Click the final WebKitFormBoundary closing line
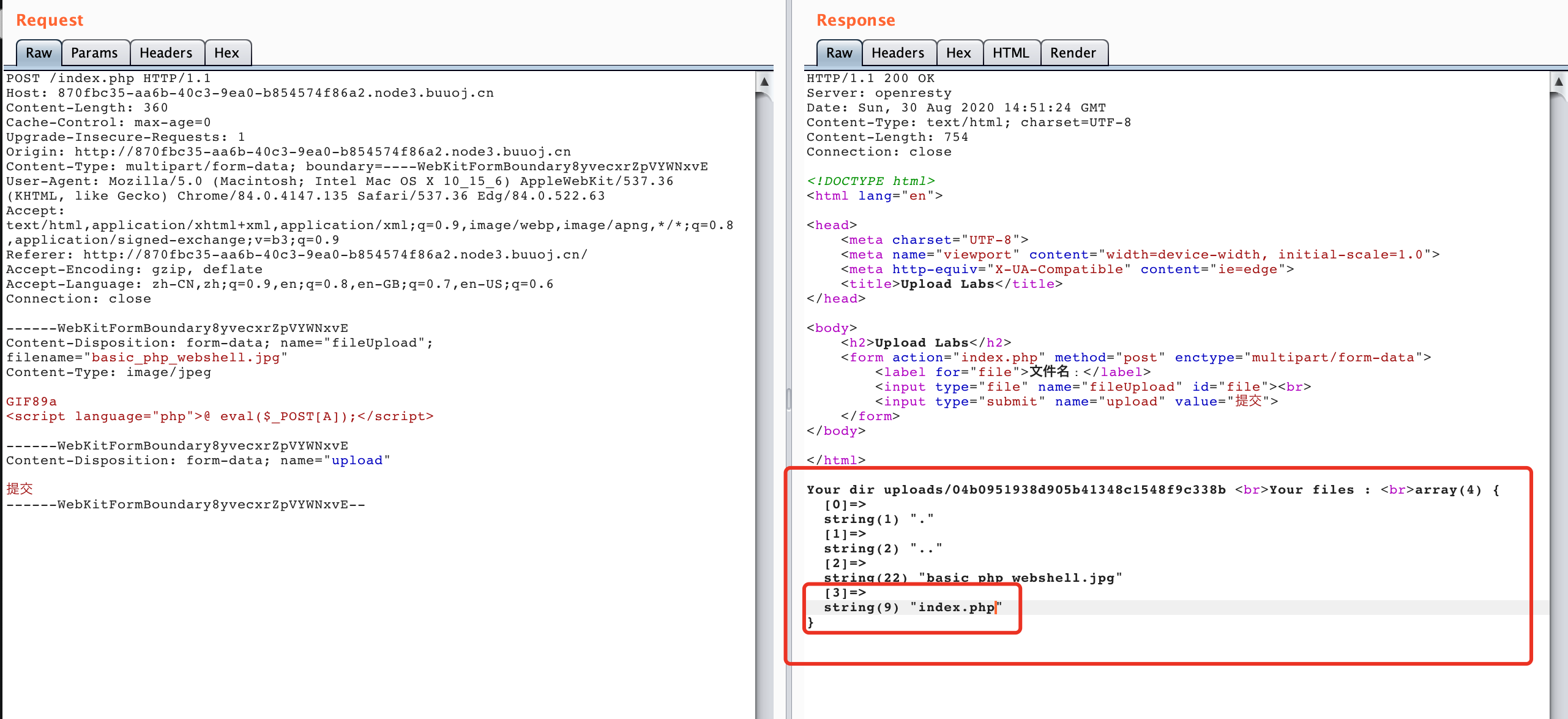Viewport: 1568px width, 719px height. pos(185,505)
